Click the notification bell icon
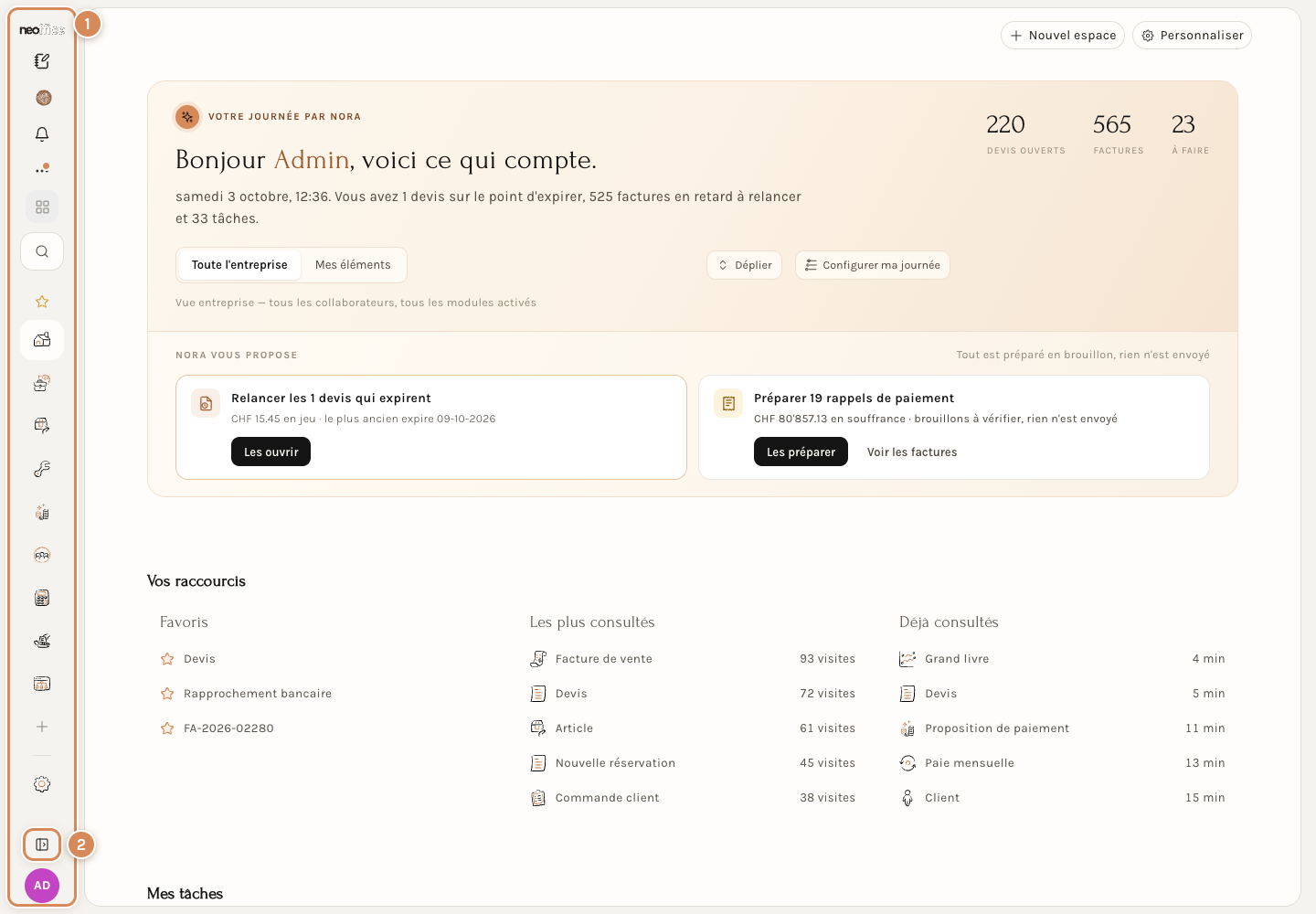Viewport: 1316px width, 914px height. coord(42,134)
